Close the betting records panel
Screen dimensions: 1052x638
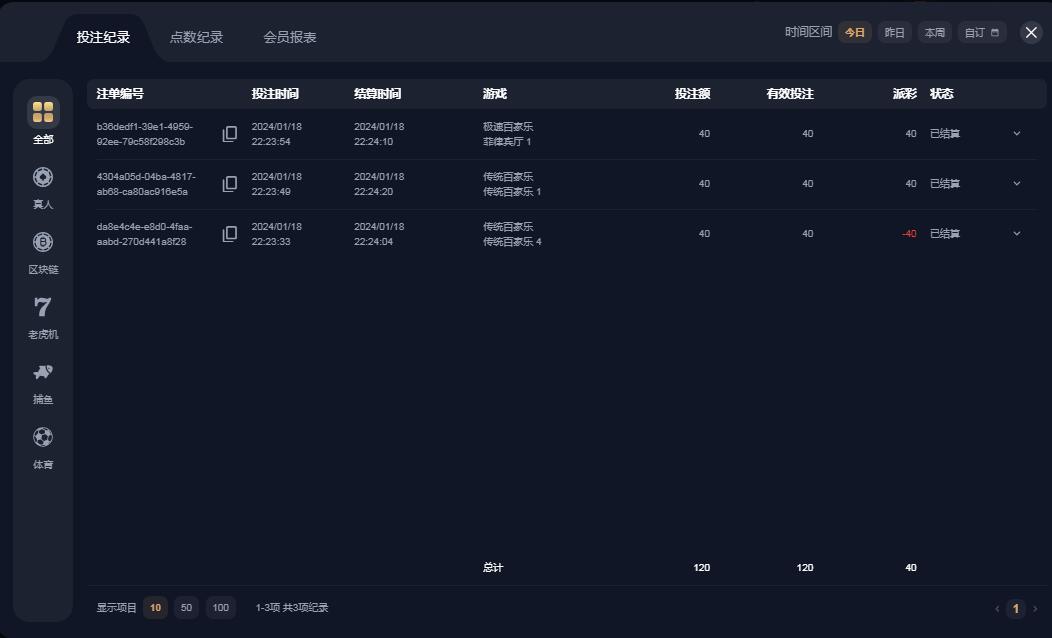click(1031, 32)
